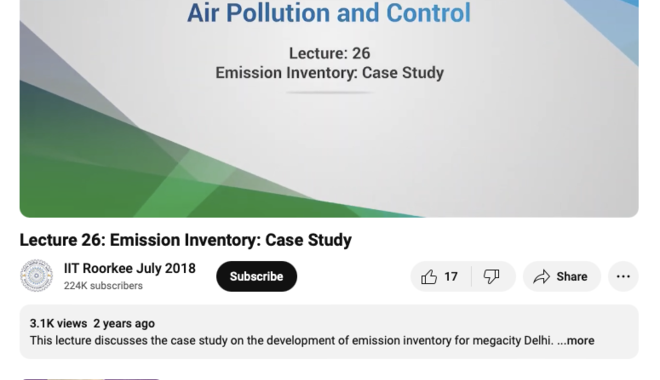Expand the description with ...more
660x380 pixels.
(x=576, y=340)
